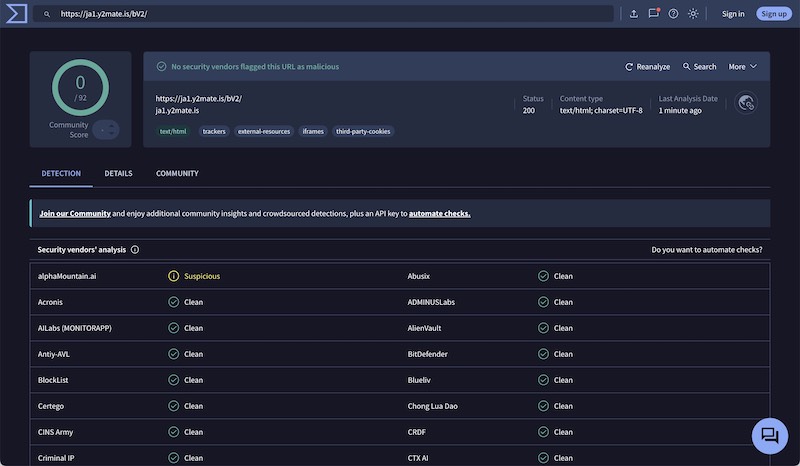Click the third-party-cookies tag
Screen dimensions: 800x466
pos(363,132)
